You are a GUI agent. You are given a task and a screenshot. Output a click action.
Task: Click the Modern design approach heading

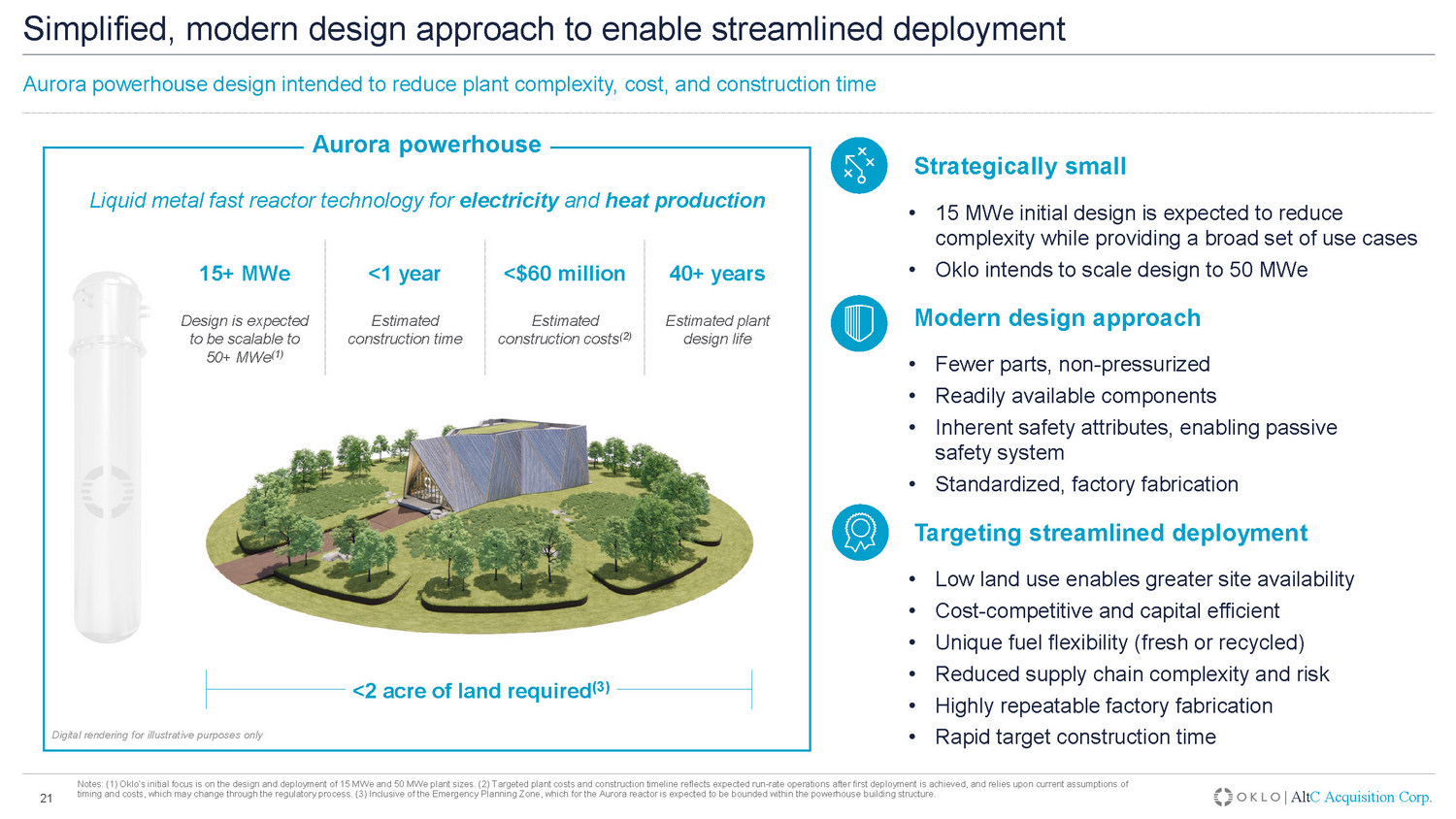pyautogui.click(x=1057, y=318)
